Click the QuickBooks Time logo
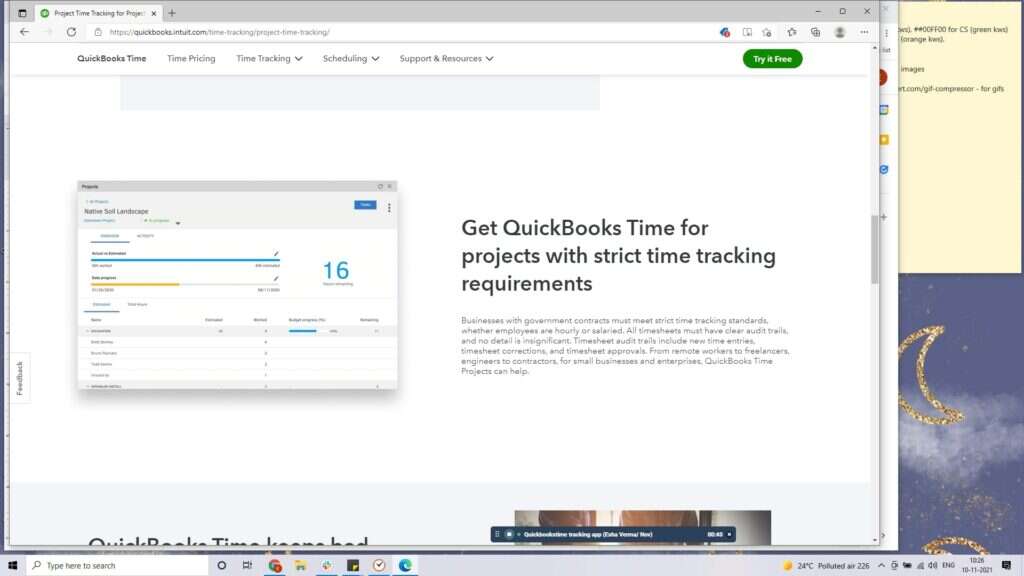 111,58
